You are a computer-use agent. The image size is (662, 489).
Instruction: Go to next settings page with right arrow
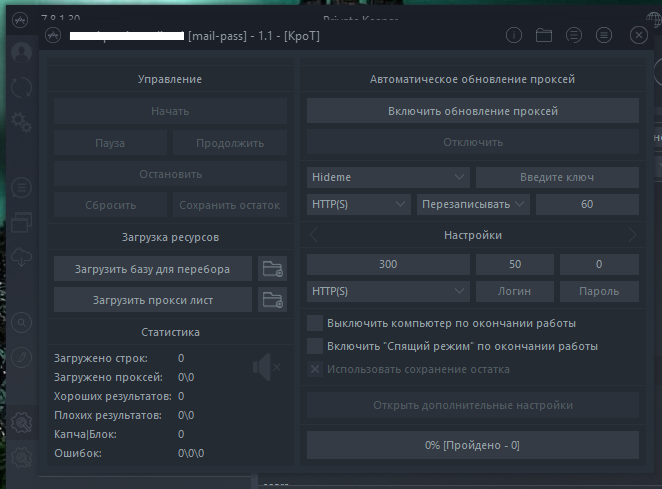(x=632, y=235)
